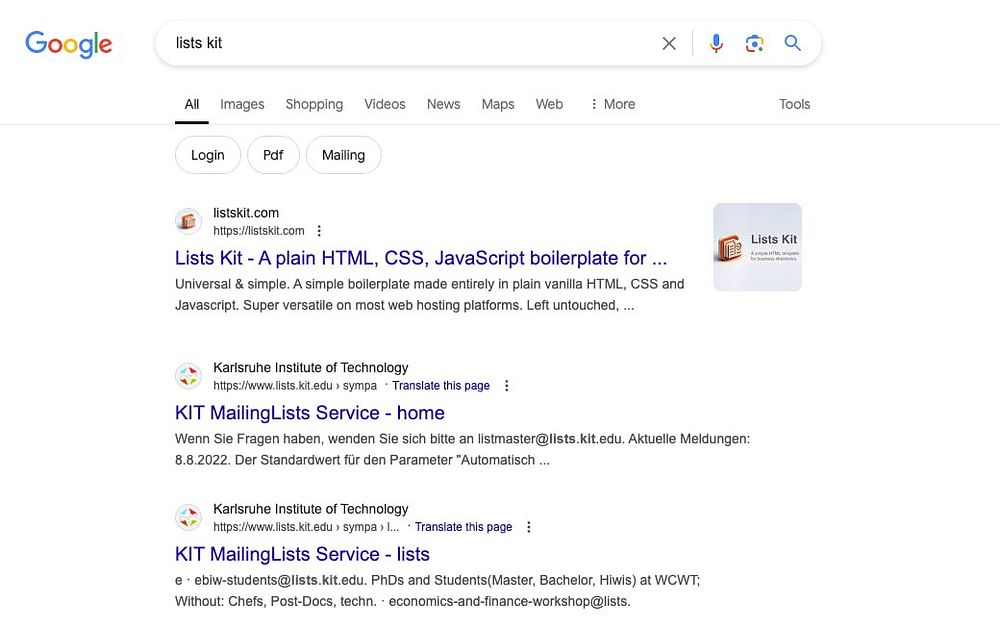1000x631 pixels.
Task: Expand the More search filters menu
Action: tap(612, 104)
